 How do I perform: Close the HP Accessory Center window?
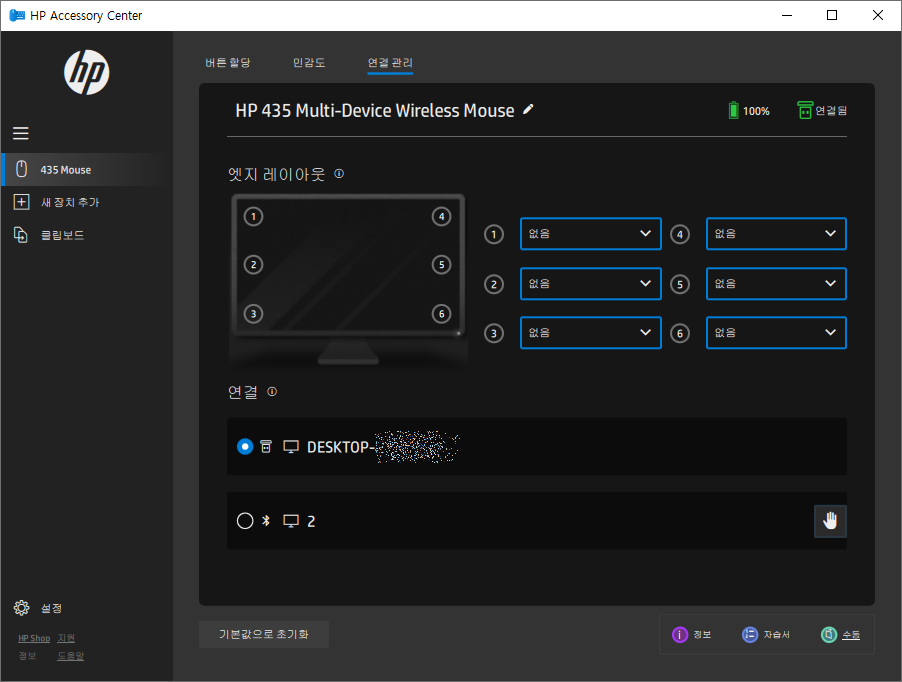[x=878, y=16]
